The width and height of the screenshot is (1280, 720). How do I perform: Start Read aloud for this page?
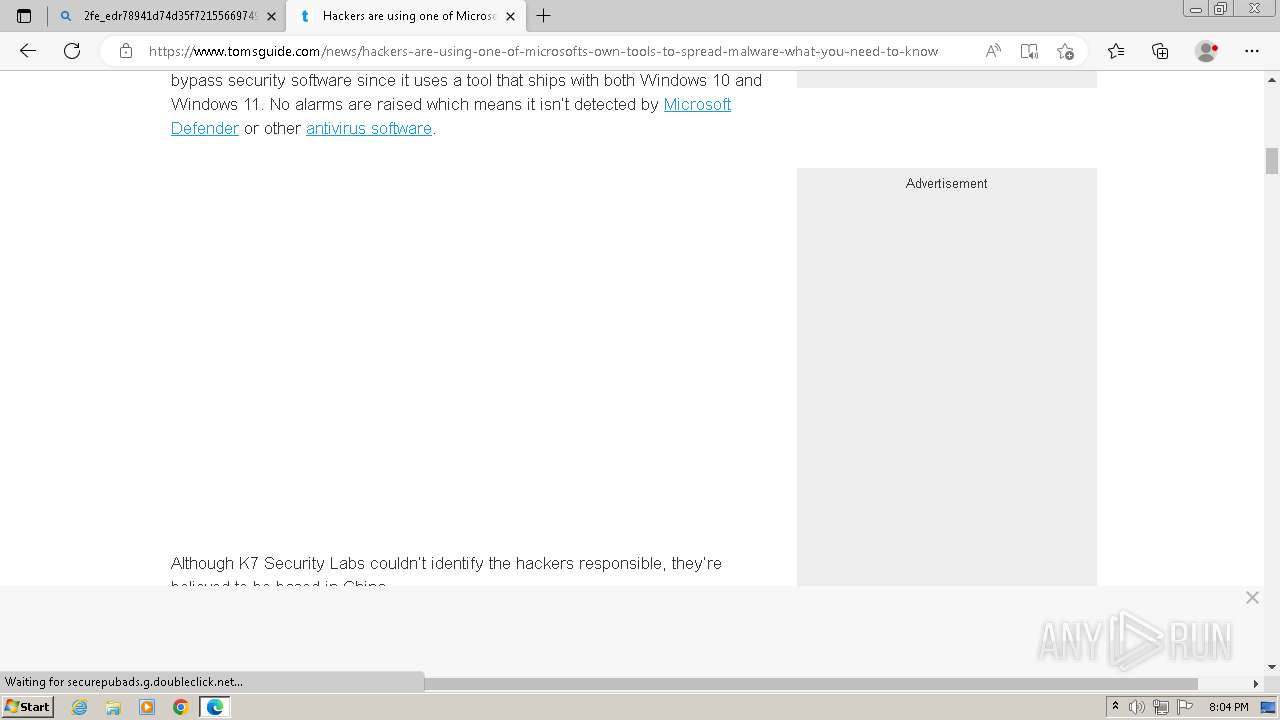coord(993,51)
